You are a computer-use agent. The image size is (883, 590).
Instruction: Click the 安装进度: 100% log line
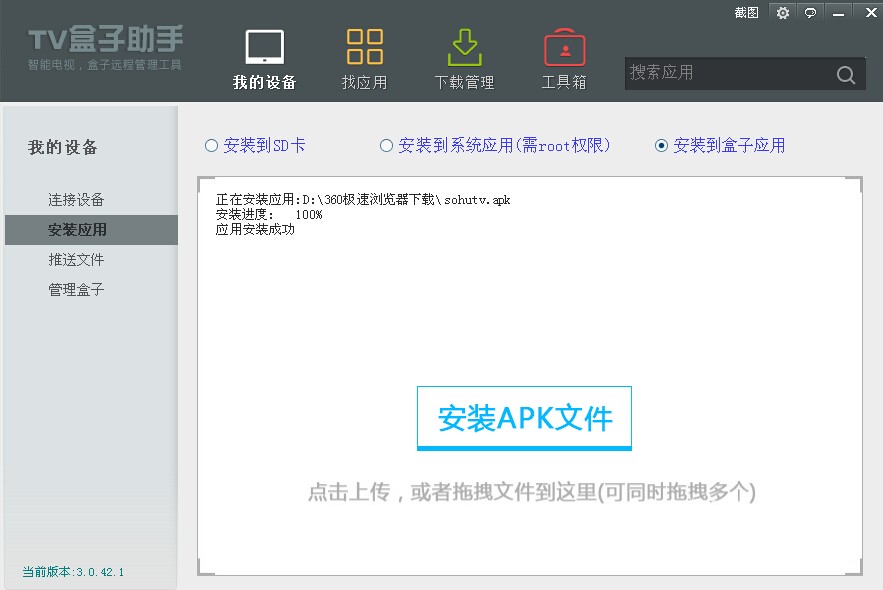click(x=269, y=214)
